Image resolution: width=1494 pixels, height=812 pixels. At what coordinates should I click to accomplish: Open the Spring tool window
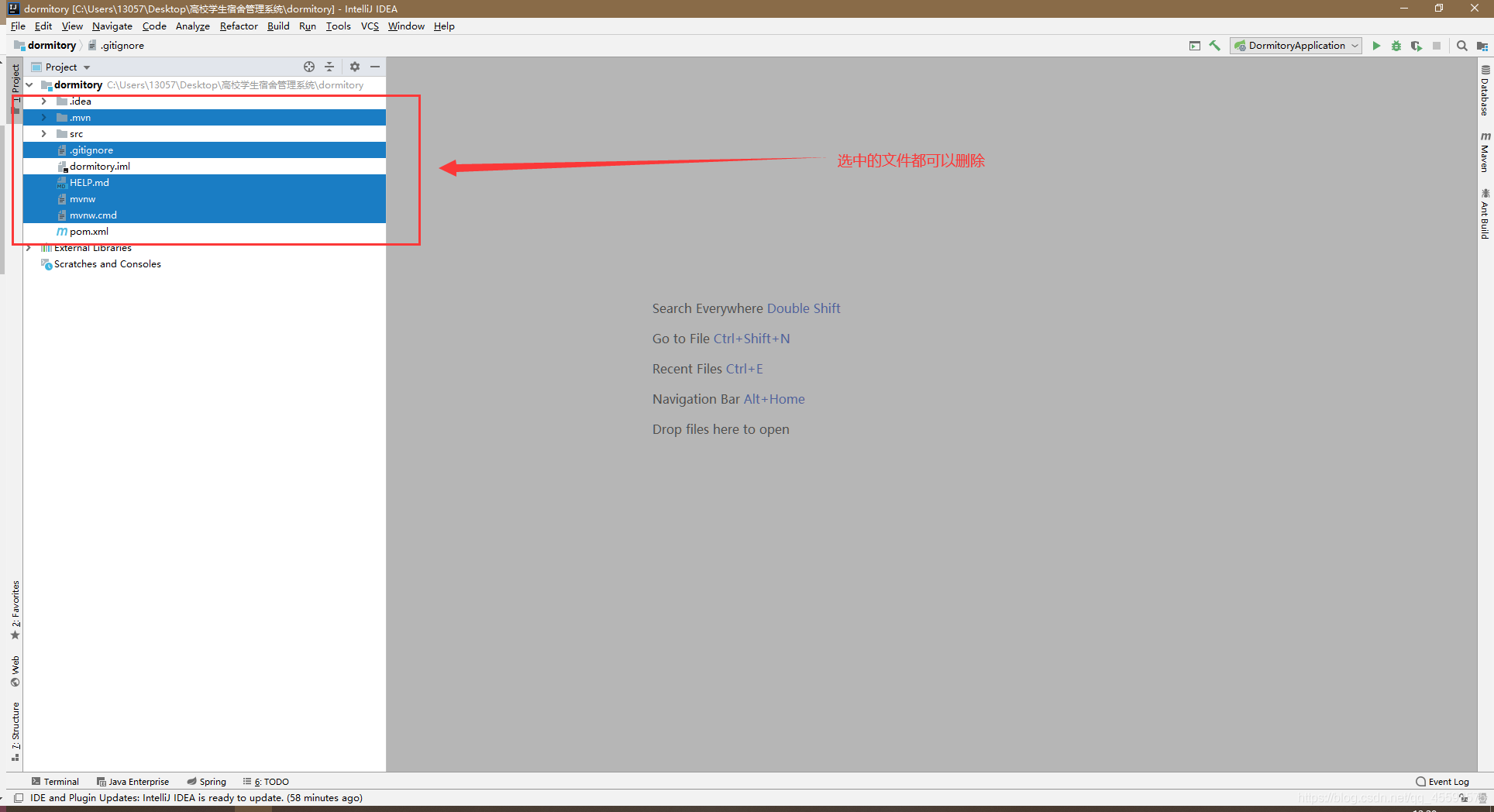point(206,781)
